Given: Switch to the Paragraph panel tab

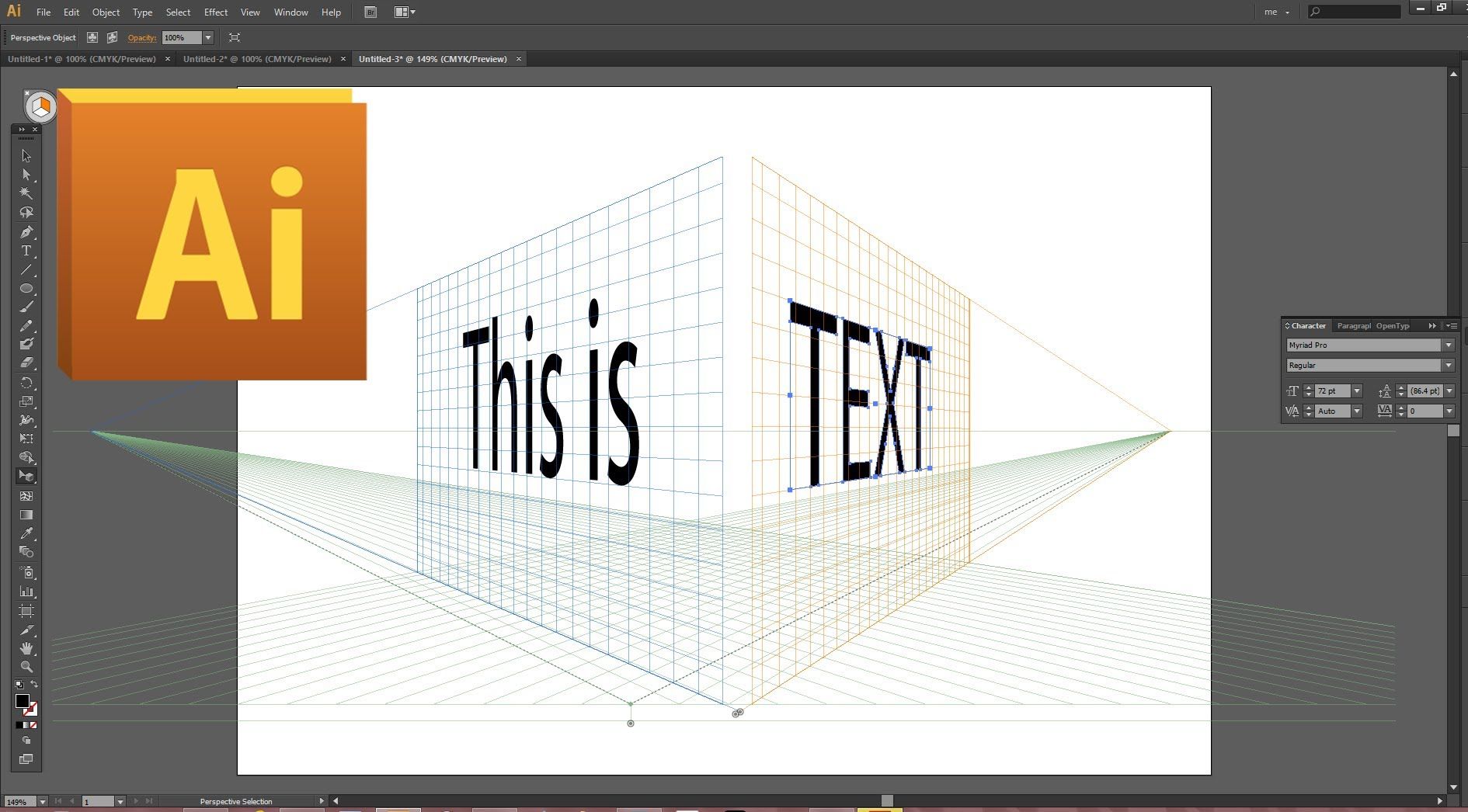Looking at the screenshot, I should tap(1354, 326).
